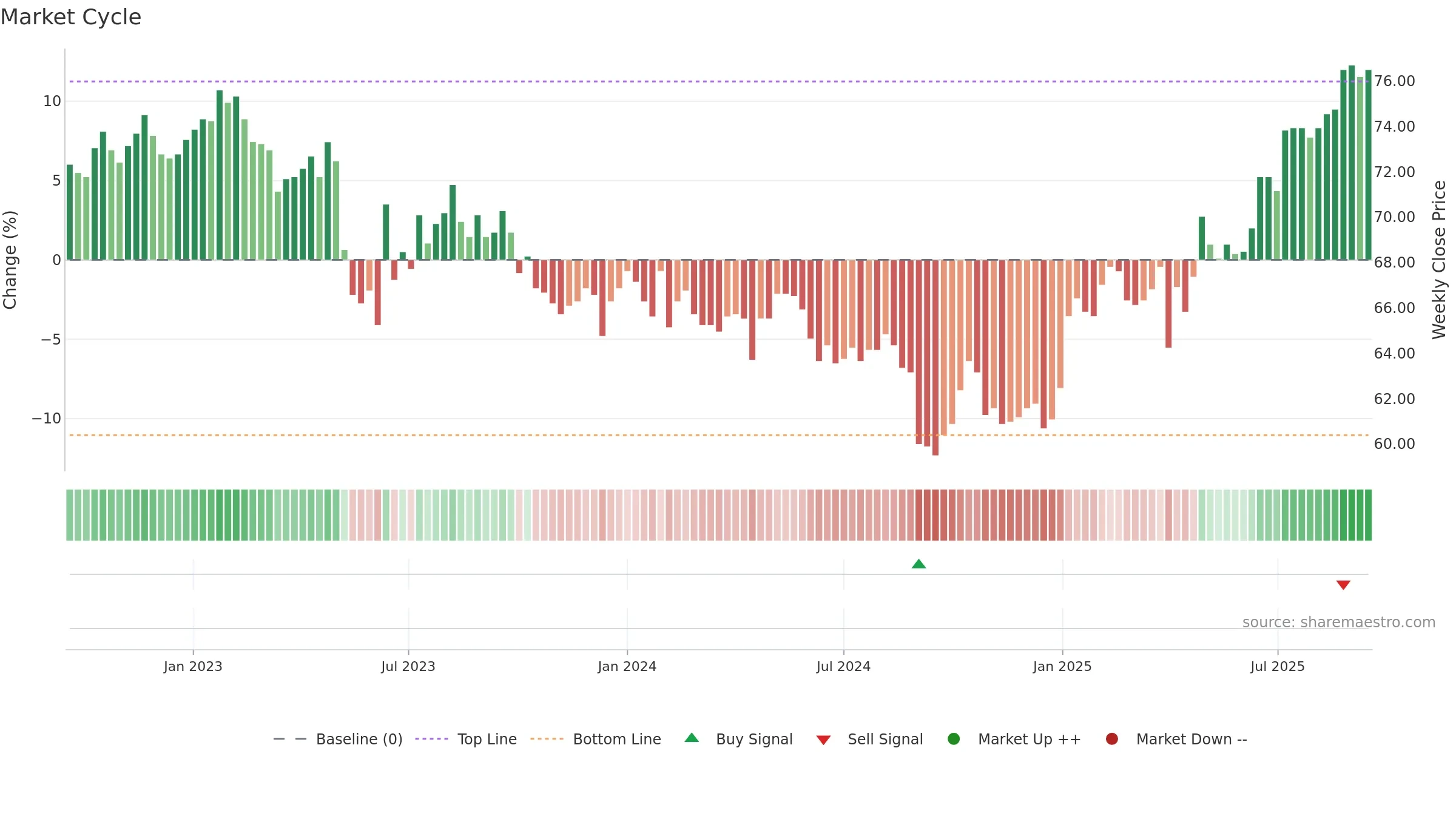The height and width of the screenshot is (819, 1456).
Task: Click the Change (%) axis title
Action: 10,260
